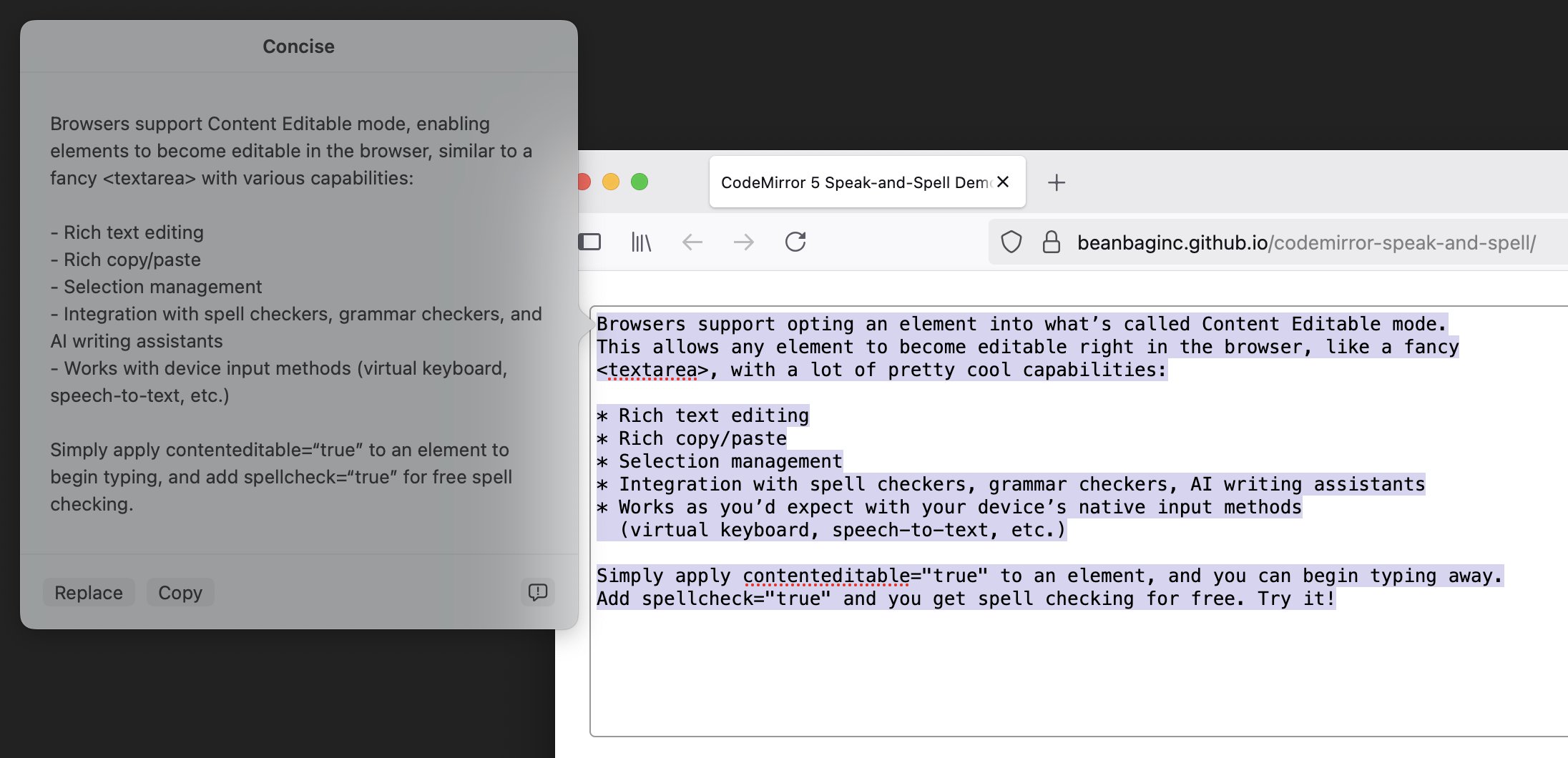
Task: Click the misspelled word contenteditable in the editor
Action: click(x=826, y=575)
